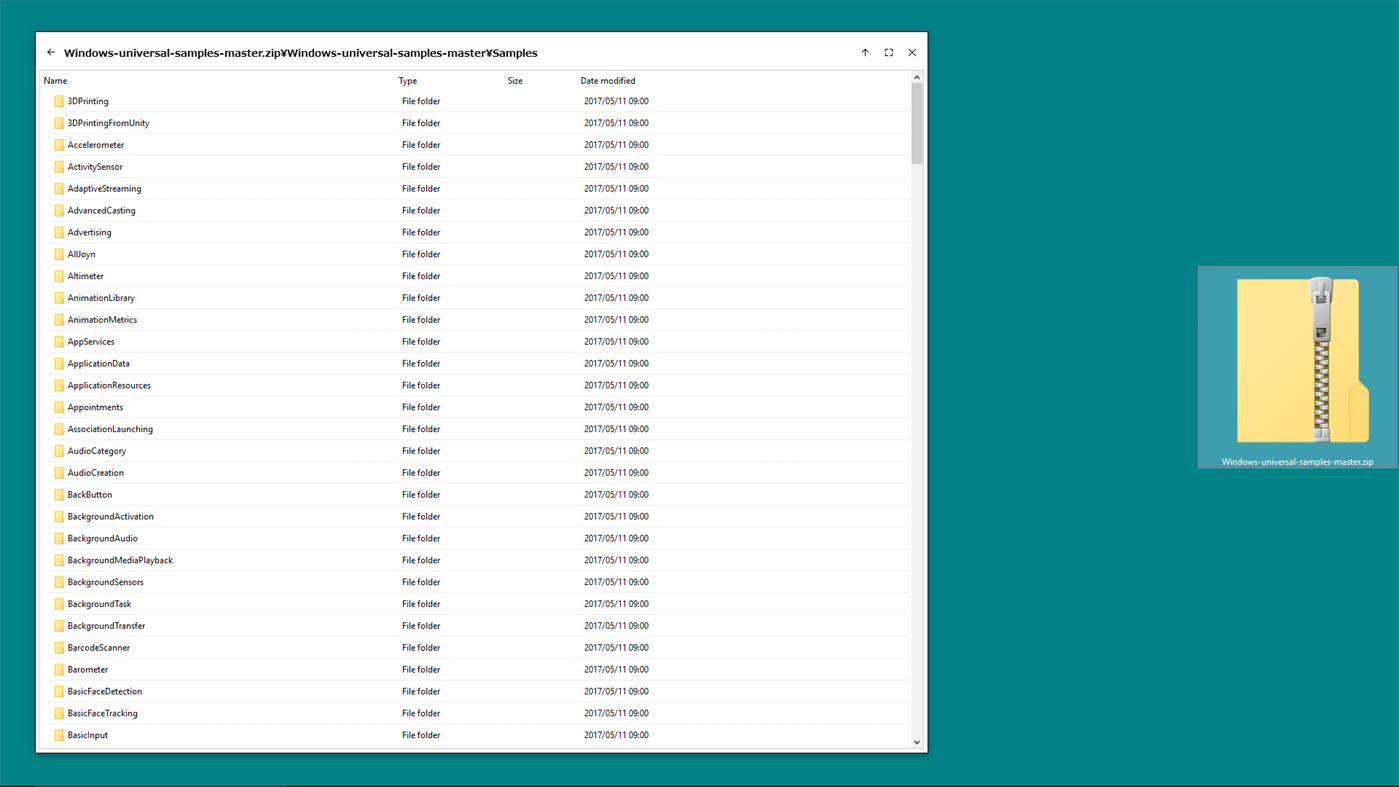
Task: Click the AllJoyn folder icon
Action: tap(59, 254)
